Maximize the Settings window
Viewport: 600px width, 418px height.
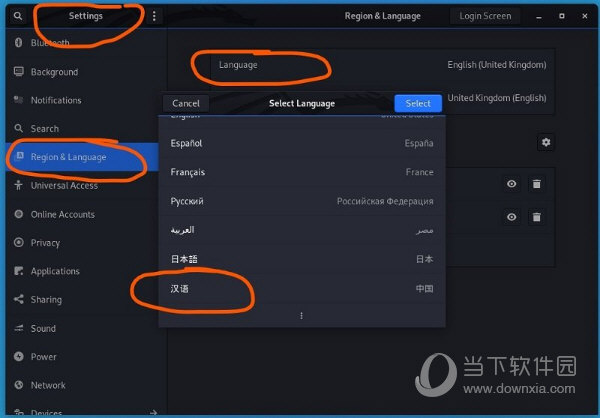coord(561,16)
